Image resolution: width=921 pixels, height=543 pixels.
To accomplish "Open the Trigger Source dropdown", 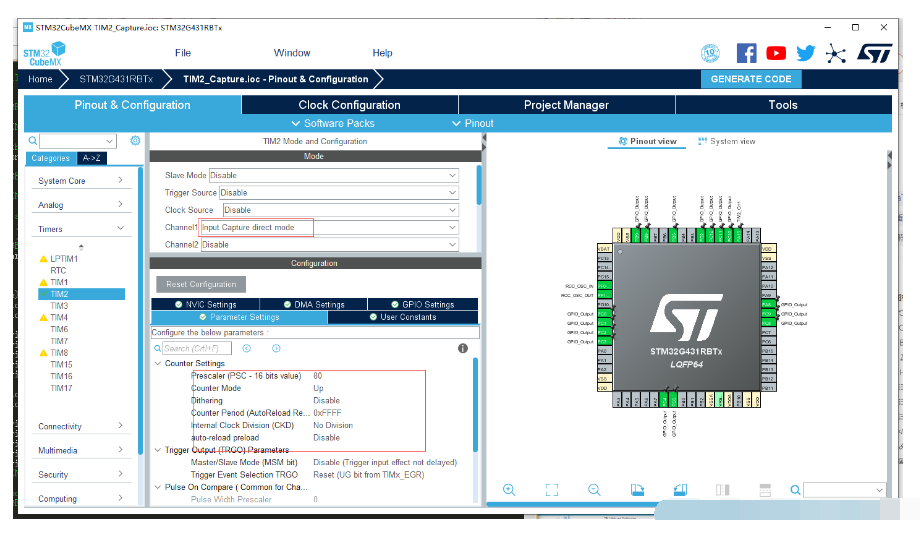I will pos(339,192).
